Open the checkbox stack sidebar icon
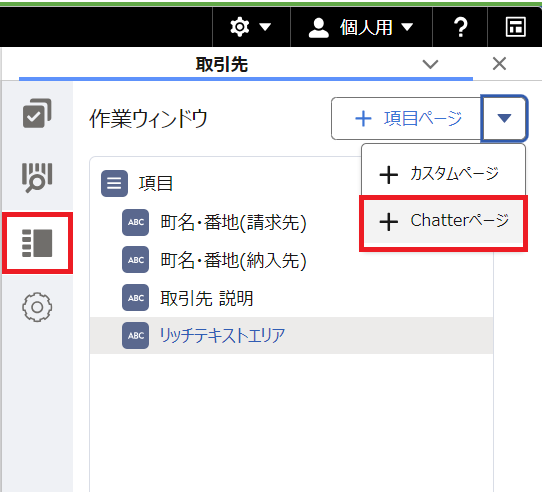 click(37, 113)
